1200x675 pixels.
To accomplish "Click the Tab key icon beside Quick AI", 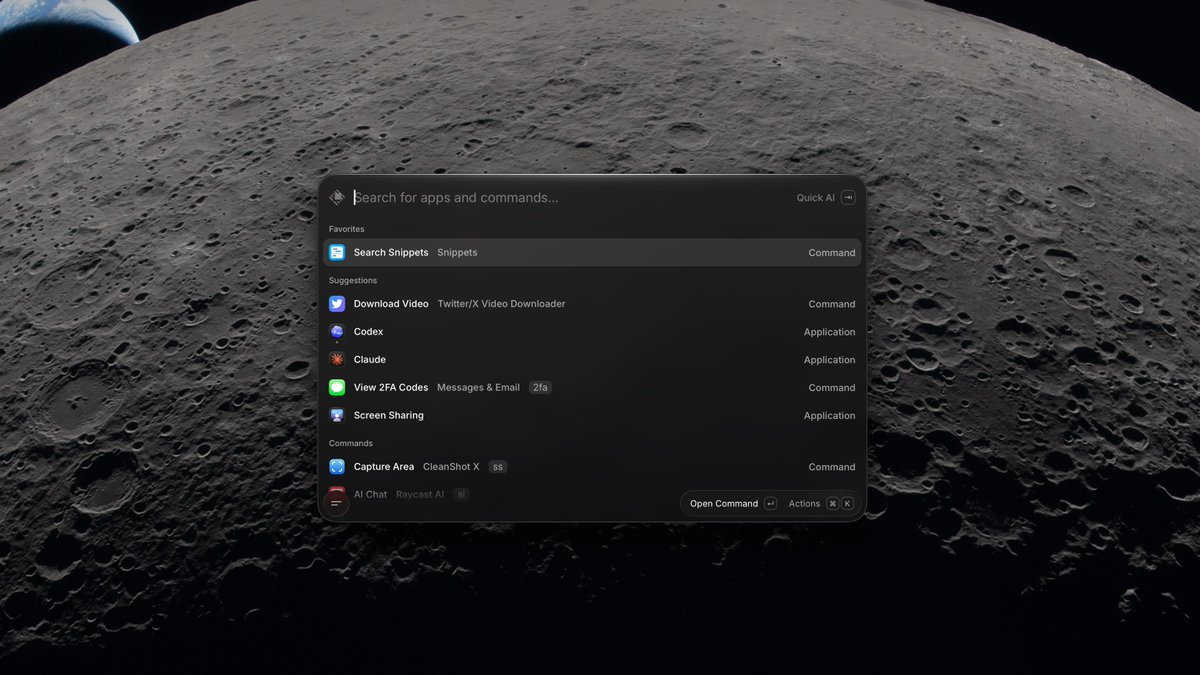I will coord(848,198).
